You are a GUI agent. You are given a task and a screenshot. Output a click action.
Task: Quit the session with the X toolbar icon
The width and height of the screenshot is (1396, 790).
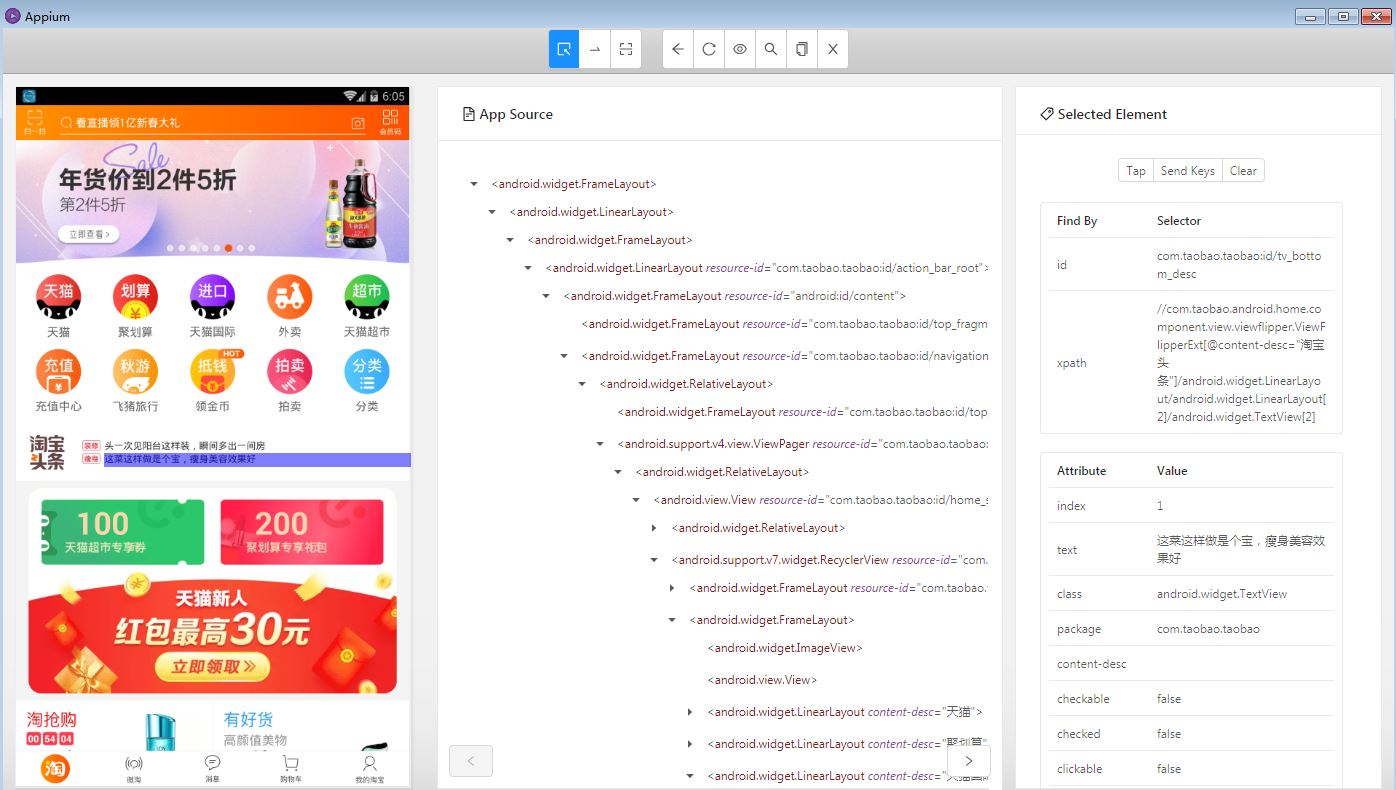coord(833,49)
